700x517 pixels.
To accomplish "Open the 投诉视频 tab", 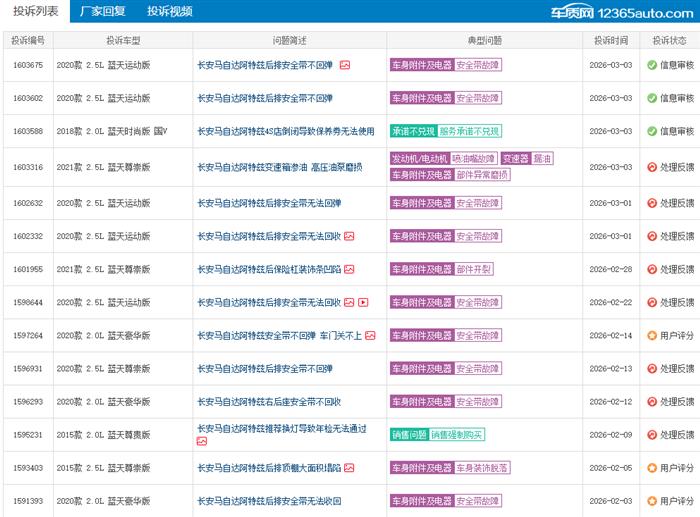I will tap(169, 12).
